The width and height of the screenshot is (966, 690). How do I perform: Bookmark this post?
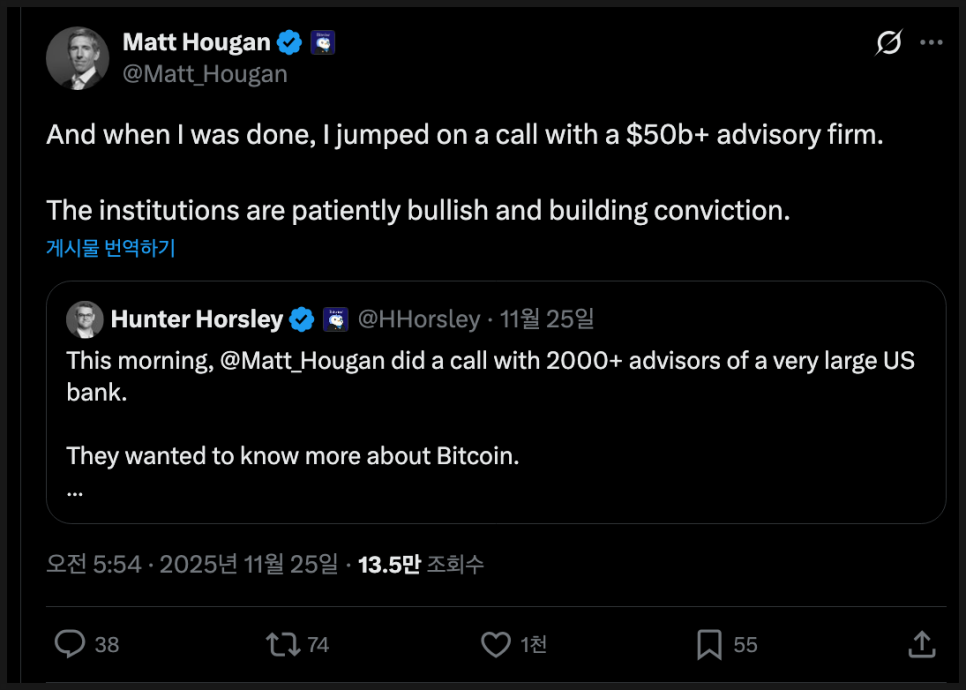709,645
